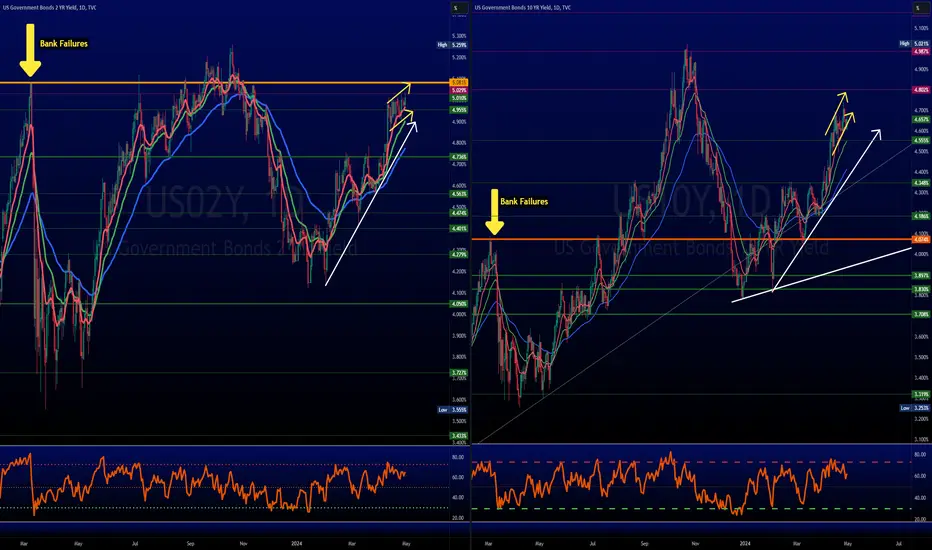Click 2024 on the 2 YR time axis
Viewport: 932px width, 550px height.
pyautogui.click(x=297, y=543)
